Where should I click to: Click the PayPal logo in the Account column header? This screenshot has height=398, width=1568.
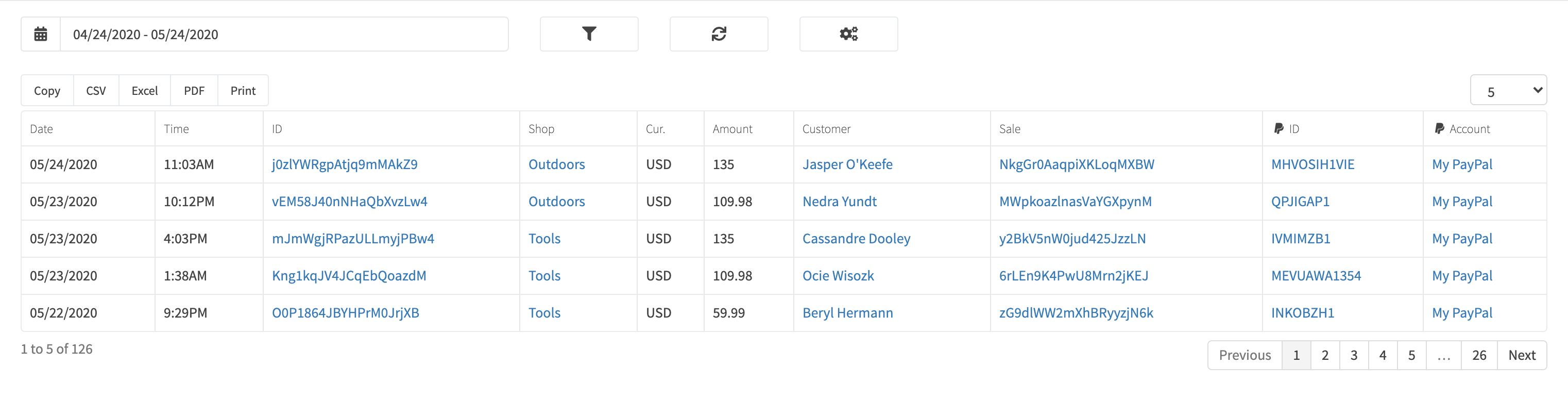coord(1439,128)
